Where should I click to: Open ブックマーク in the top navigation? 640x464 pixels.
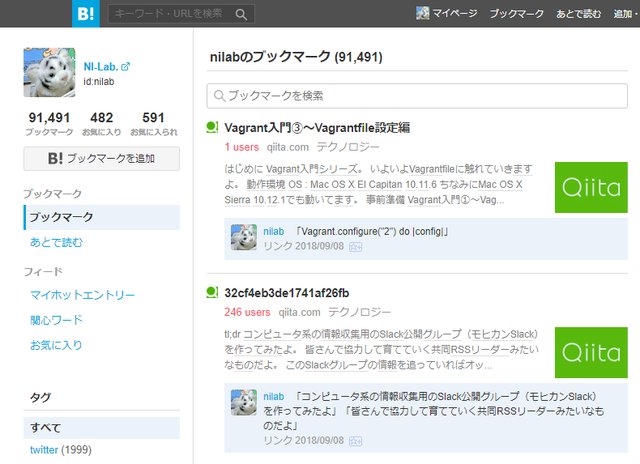[516, 13]
